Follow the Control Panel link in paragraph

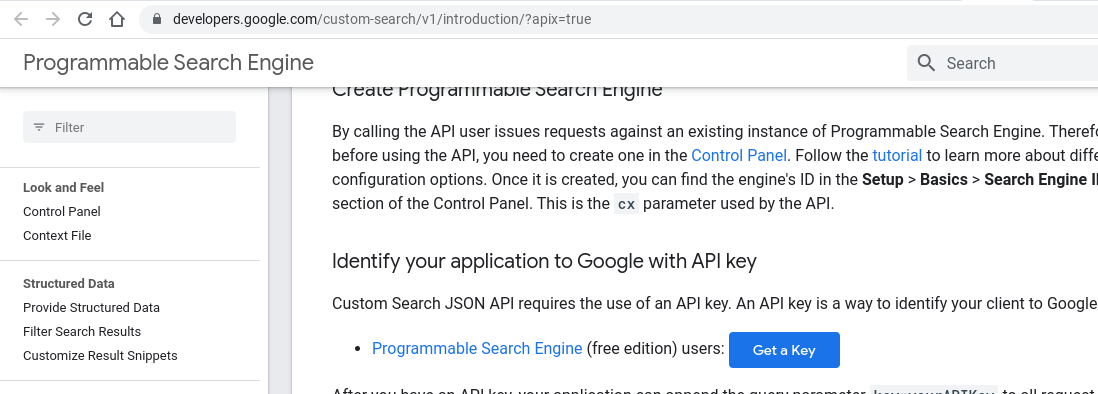click(x=739, y=155)
